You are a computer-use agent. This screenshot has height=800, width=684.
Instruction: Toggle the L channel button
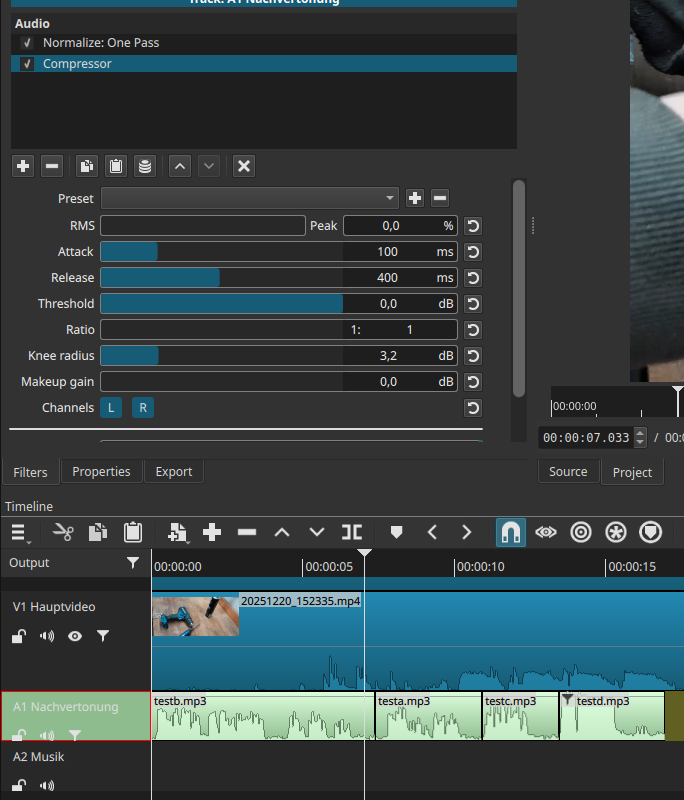coord(111,408)
